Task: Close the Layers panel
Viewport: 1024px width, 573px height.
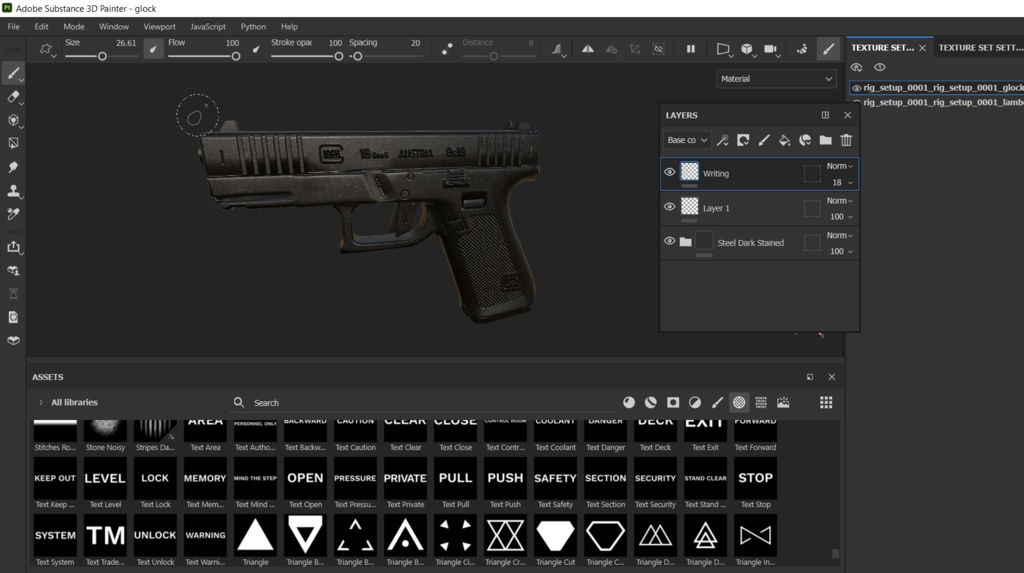Action: click(x=848, y=115)
